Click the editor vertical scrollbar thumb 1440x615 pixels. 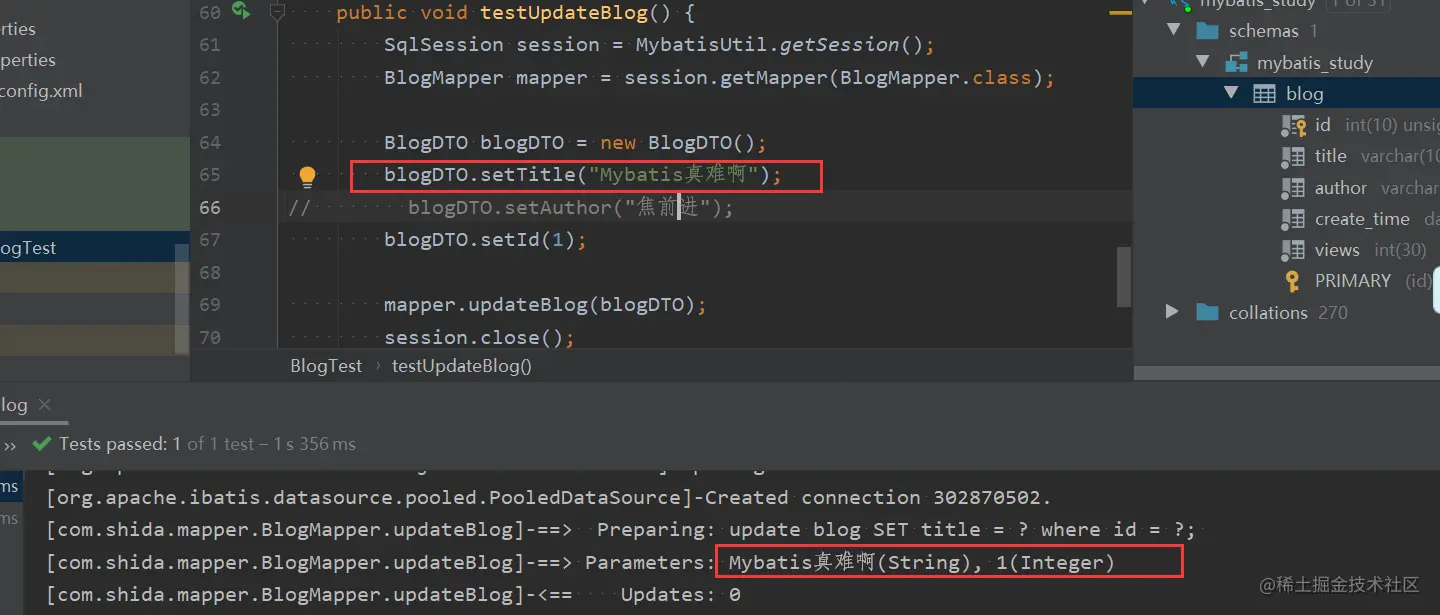click(x=1124, y=277)
